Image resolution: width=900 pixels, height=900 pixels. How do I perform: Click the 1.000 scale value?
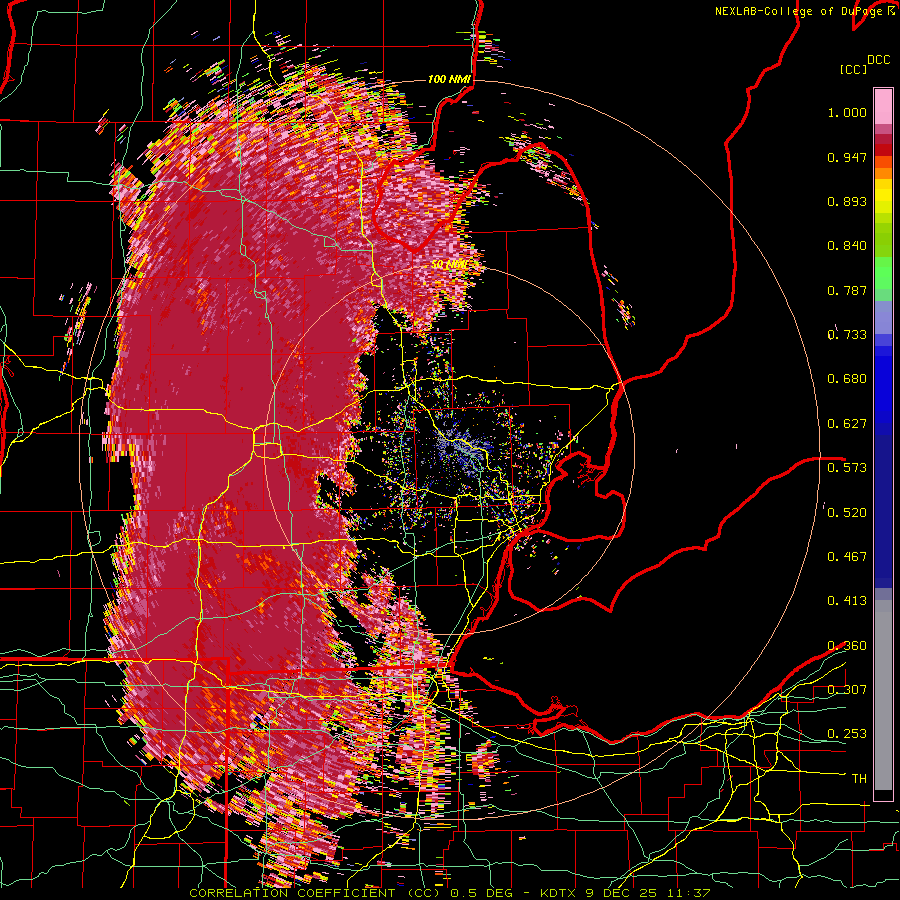[847, 112]
